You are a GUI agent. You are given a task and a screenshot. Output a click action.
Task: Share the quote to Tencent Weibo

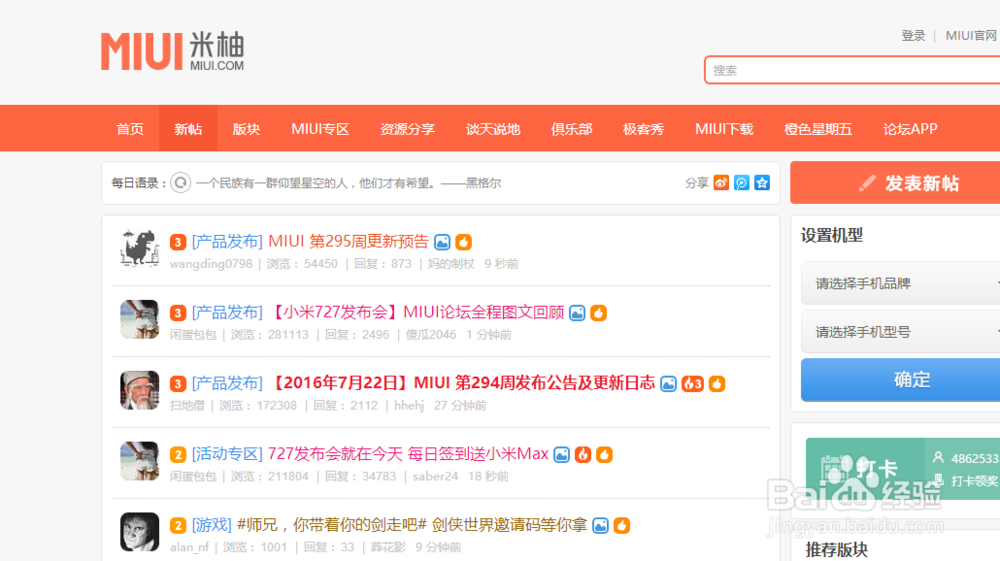point(742,183)
